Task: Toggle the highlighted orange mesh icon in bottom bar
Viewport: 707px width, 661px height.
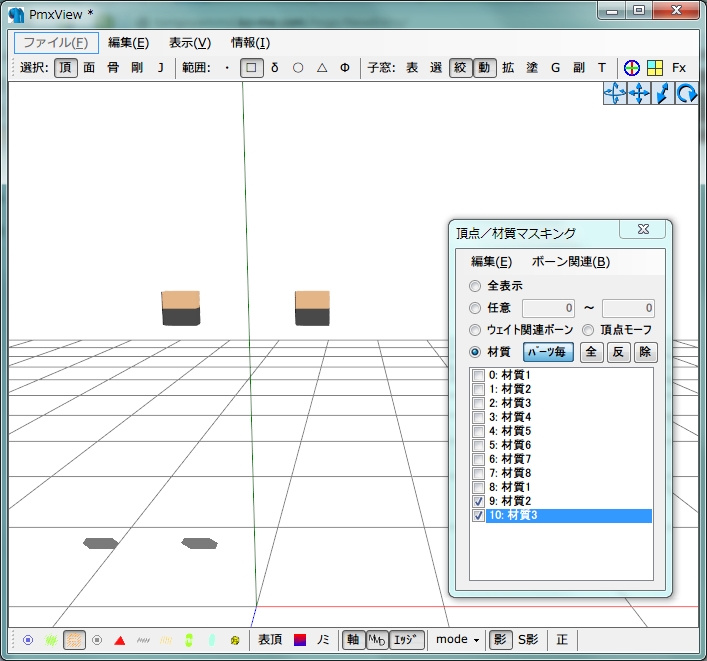Action: click(x=74, y=640)
